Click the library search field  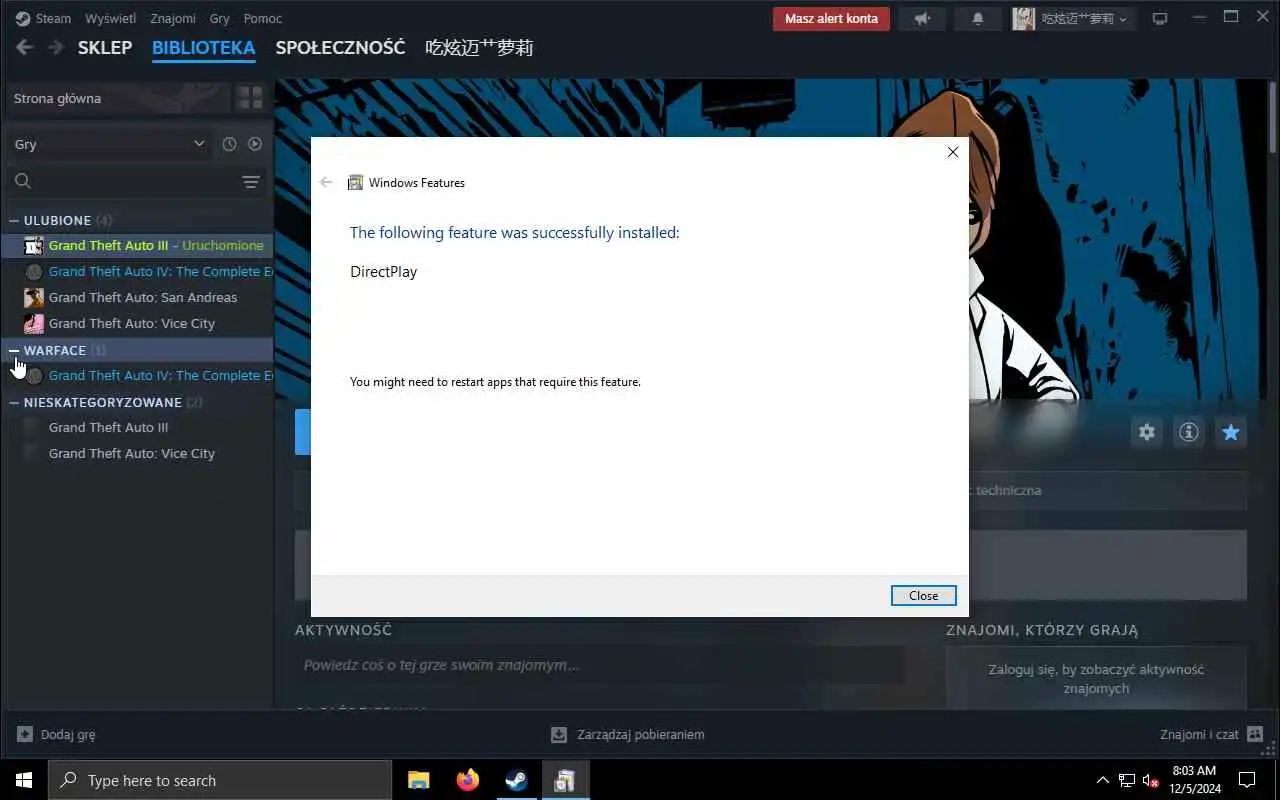pyautogui.click(x=122, y=181)
